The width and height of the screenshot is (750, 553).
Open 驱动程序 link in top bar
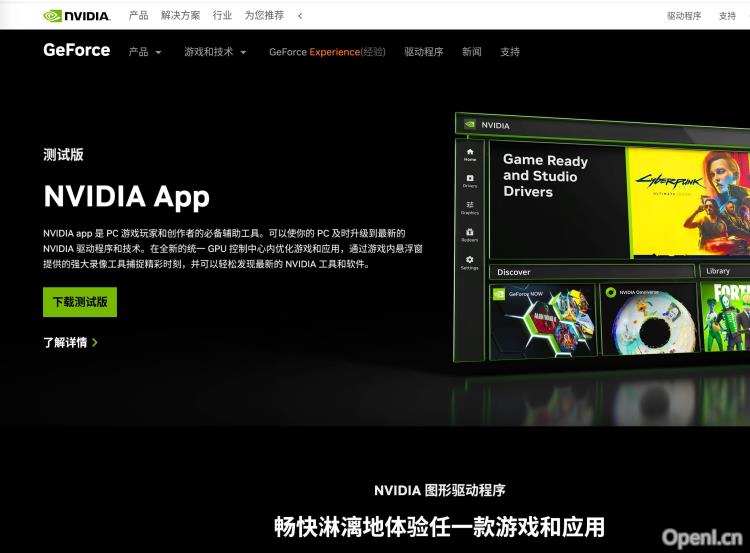click(684, 16)
